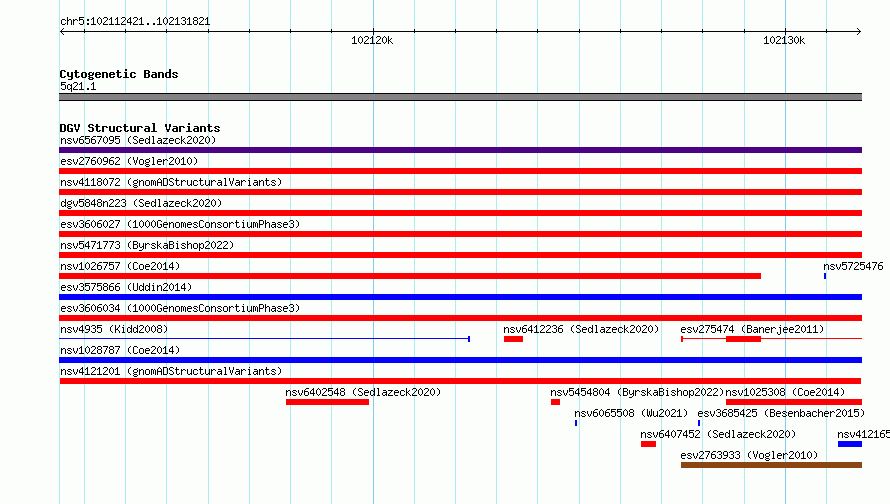Open nsv4118072 (gnomADStructuralVariants) label
The image size is (890, 504).
click(x=171, y=182)
